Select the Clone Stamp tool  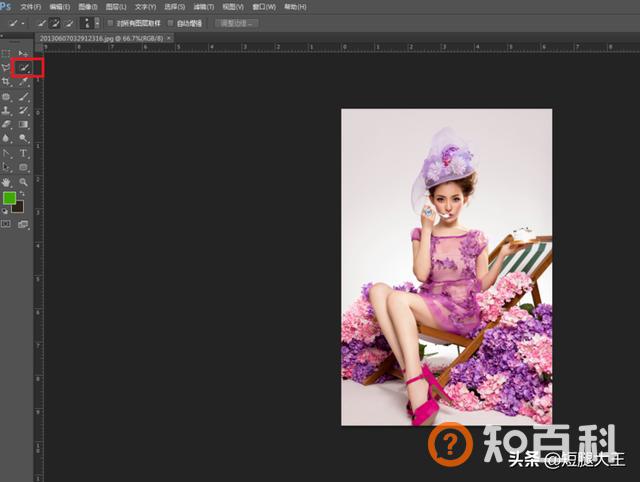point(6,111)
